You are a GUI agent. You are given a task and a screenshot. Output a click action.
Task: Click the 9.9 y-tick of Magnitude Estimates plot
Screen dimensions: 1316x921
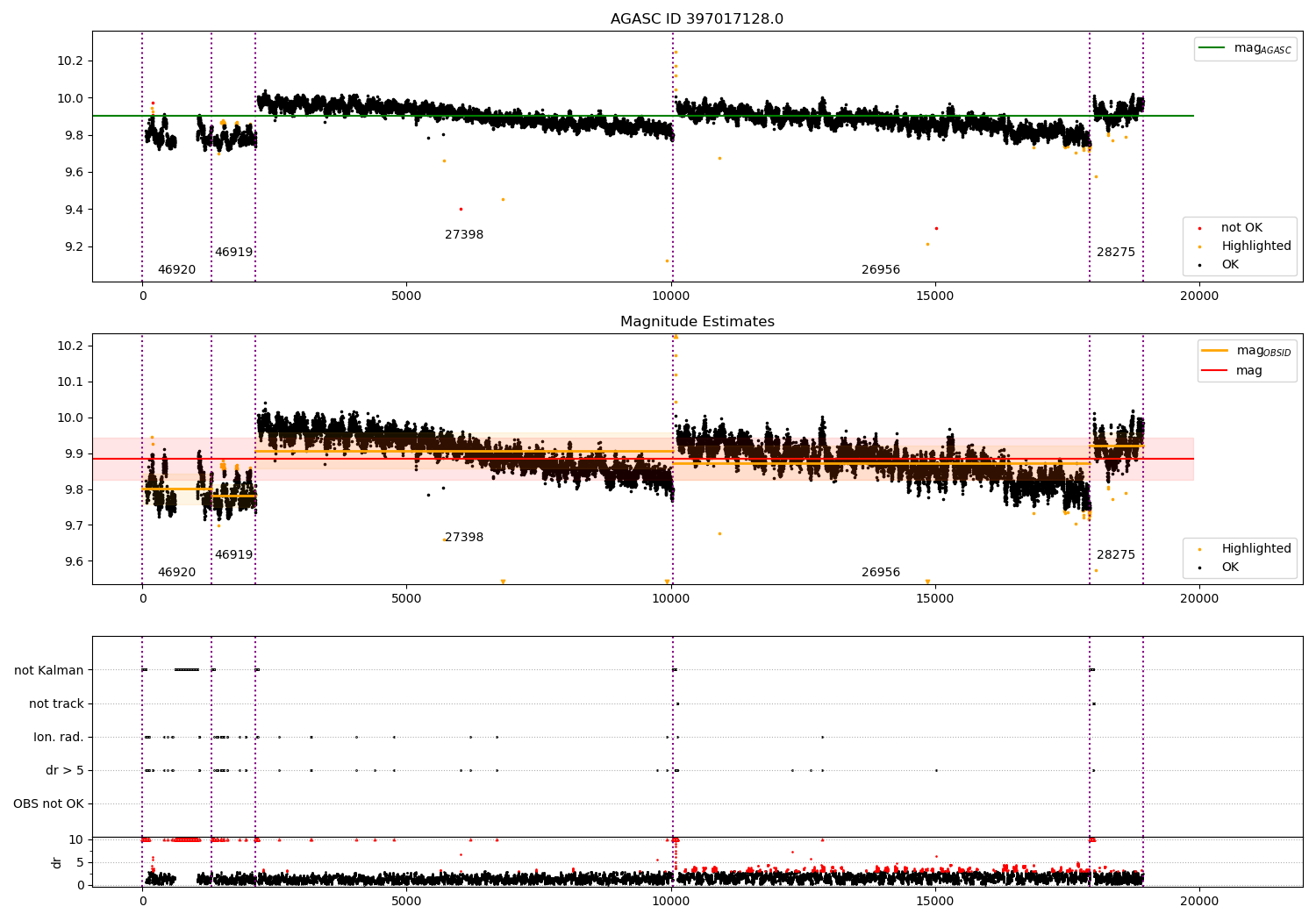pos(75,454)
